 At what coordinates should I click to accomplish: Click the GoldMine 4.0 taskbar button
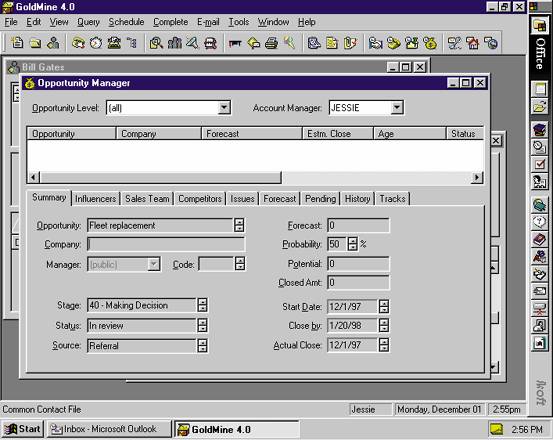pos(236,429)
